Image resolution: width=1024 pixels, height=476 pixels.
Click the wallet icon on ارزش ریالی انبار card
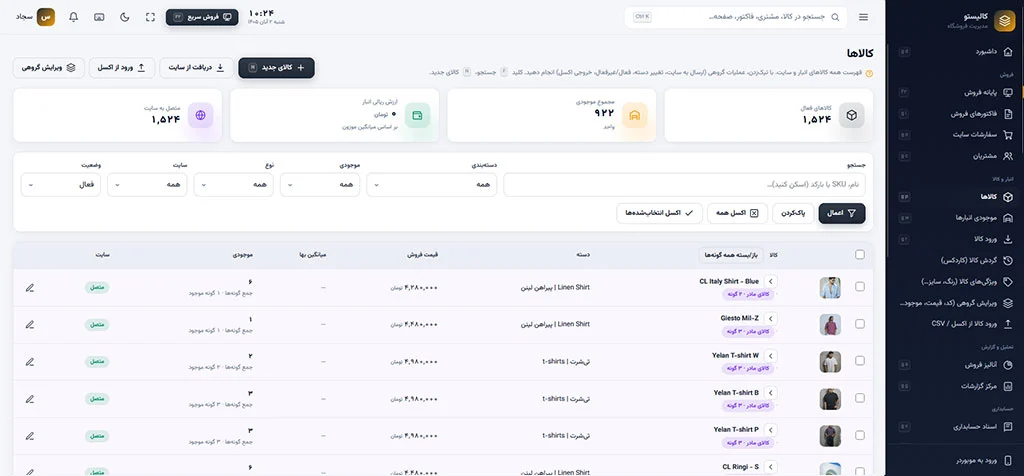(417, 116)
